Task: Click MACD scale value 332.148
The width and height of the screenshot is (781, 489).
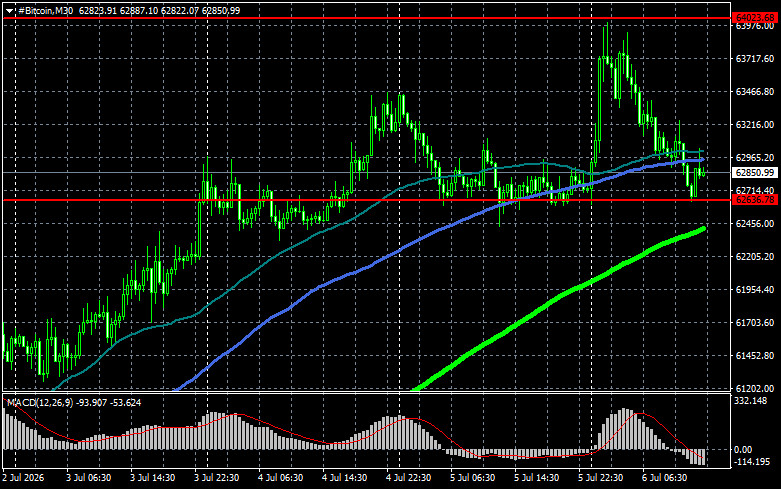Action: (x=751, y=400)
